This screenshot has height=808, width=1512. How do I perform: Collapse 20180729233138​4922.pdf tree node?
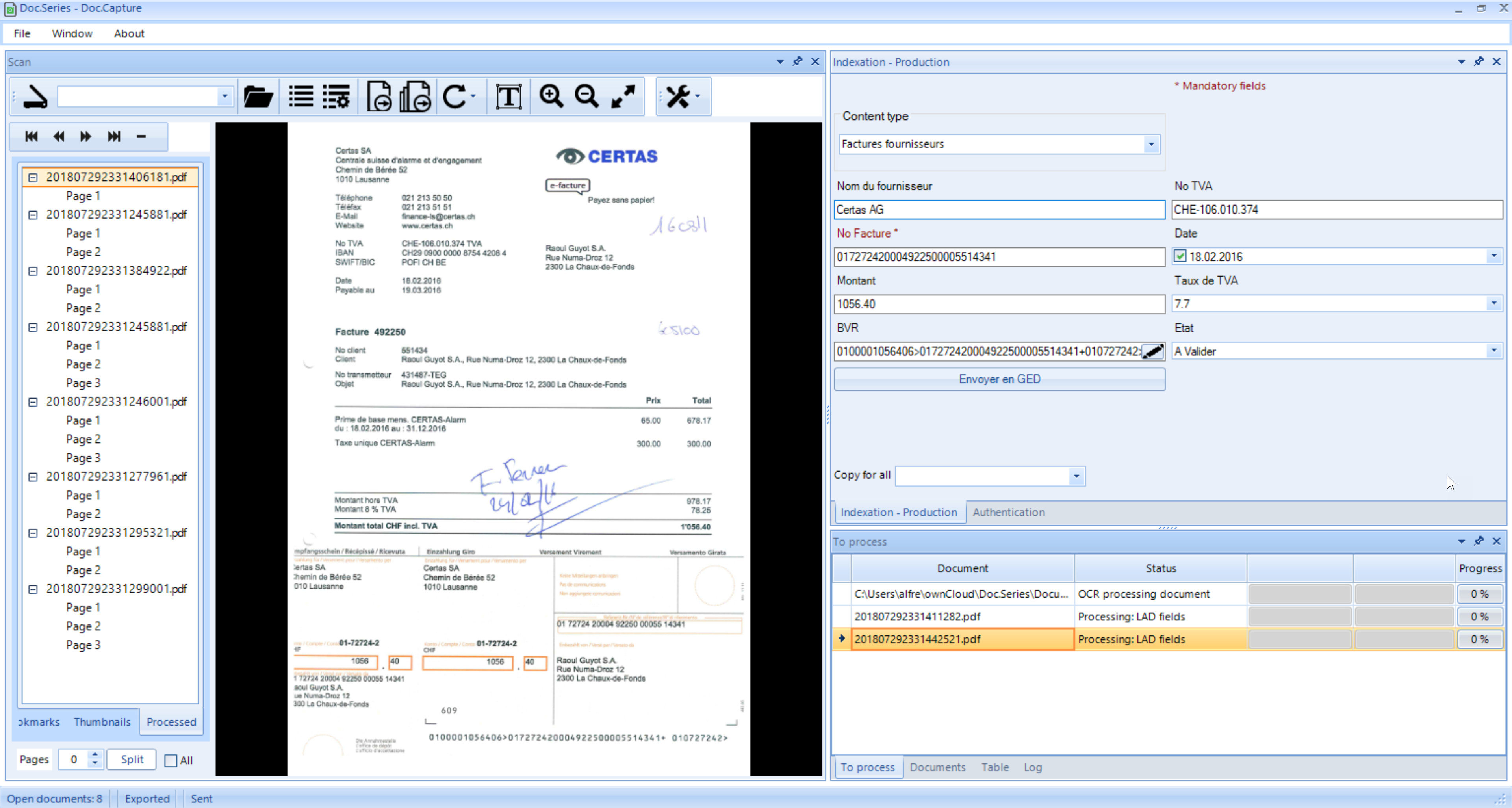33,271
